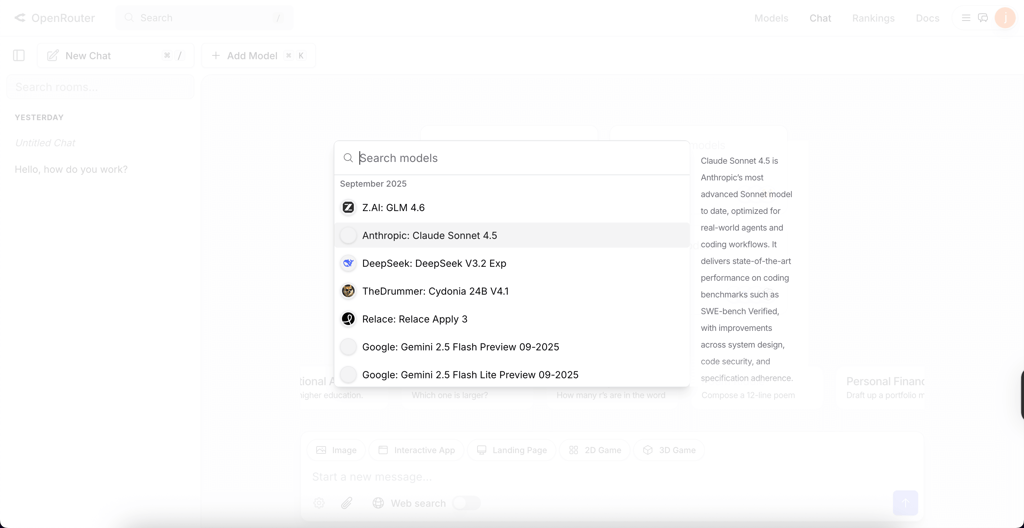Choose TheDrummer: Cydonia 24B V4.1

click(512, 291)
